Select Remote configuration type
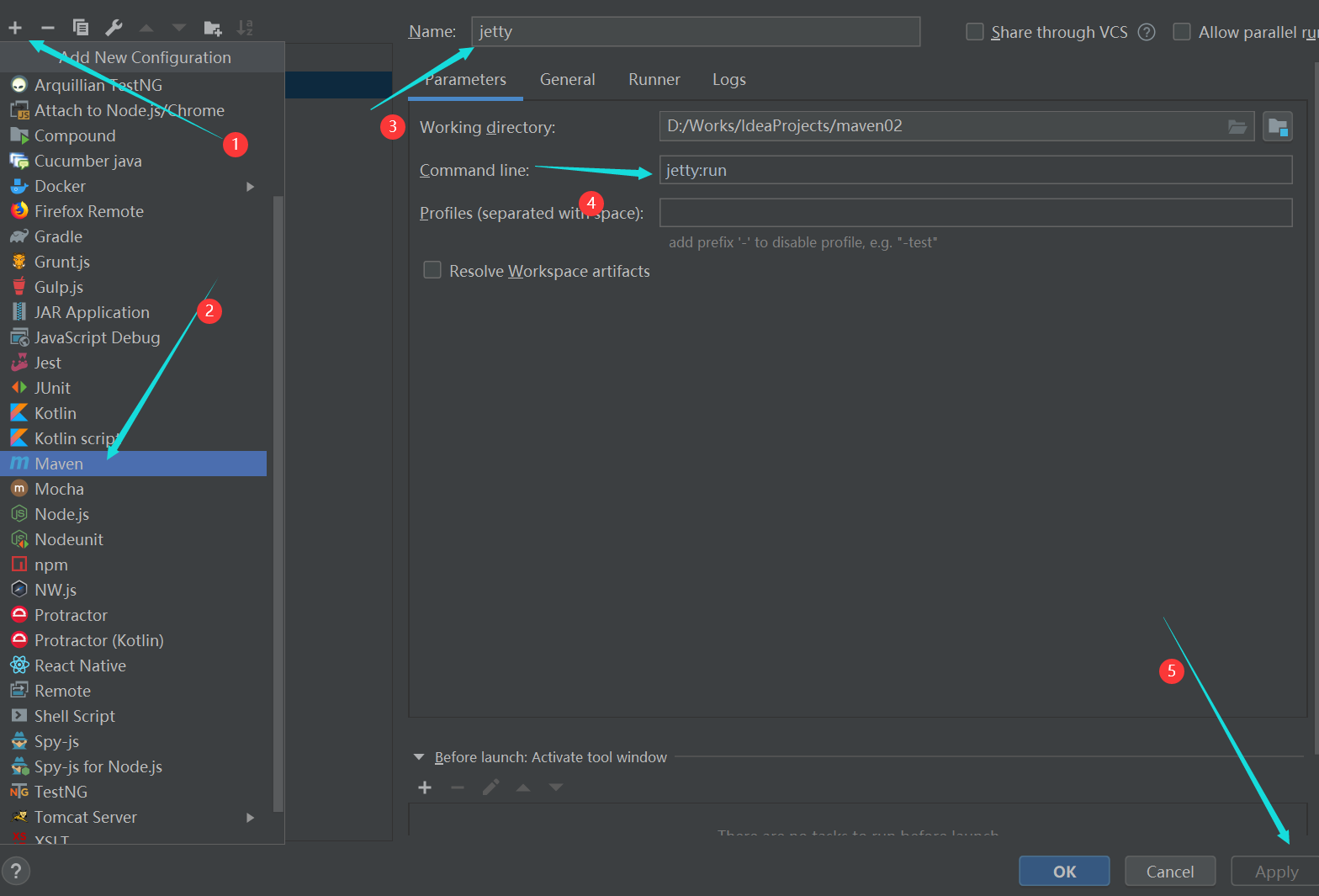The width and height of the screenshot is (1319, 896). (x=135, y=691)
